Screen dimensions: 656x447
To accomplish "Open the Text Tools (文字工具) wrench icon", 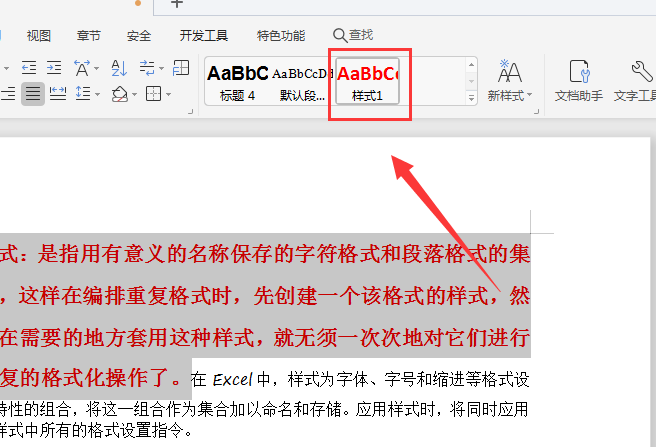I will click(x=635, y=80).
